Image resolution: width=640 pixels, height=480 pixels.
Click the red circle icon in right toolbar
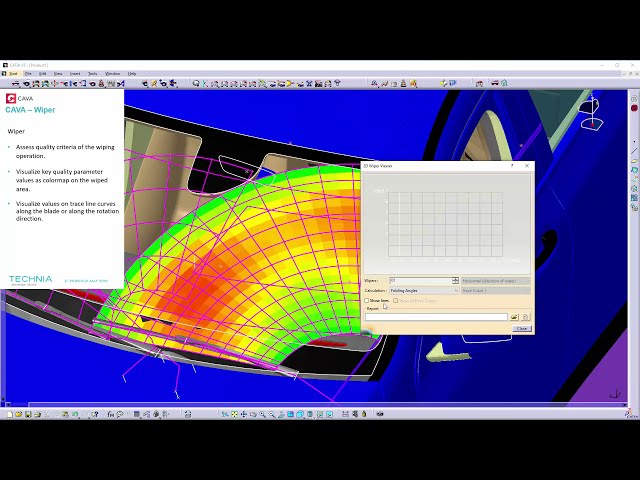tap(634, 108)
